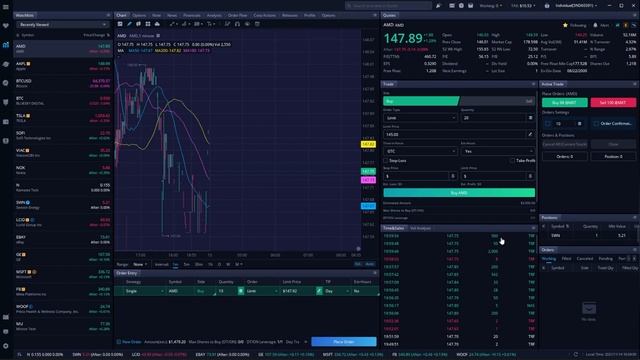Click the heart watchlist icon in left sidebar
The width and height of the screenshot is (640, 360).
coord(5,26)
